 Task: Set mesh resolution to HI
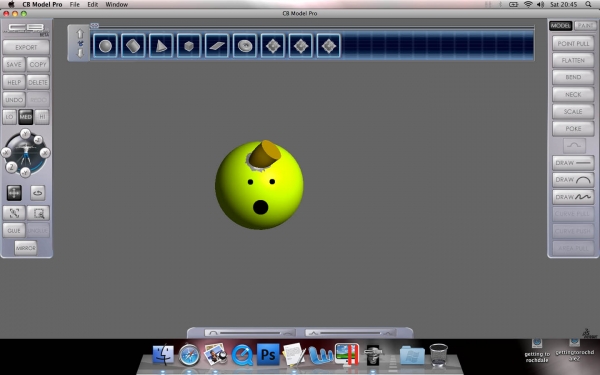point(42,117)
